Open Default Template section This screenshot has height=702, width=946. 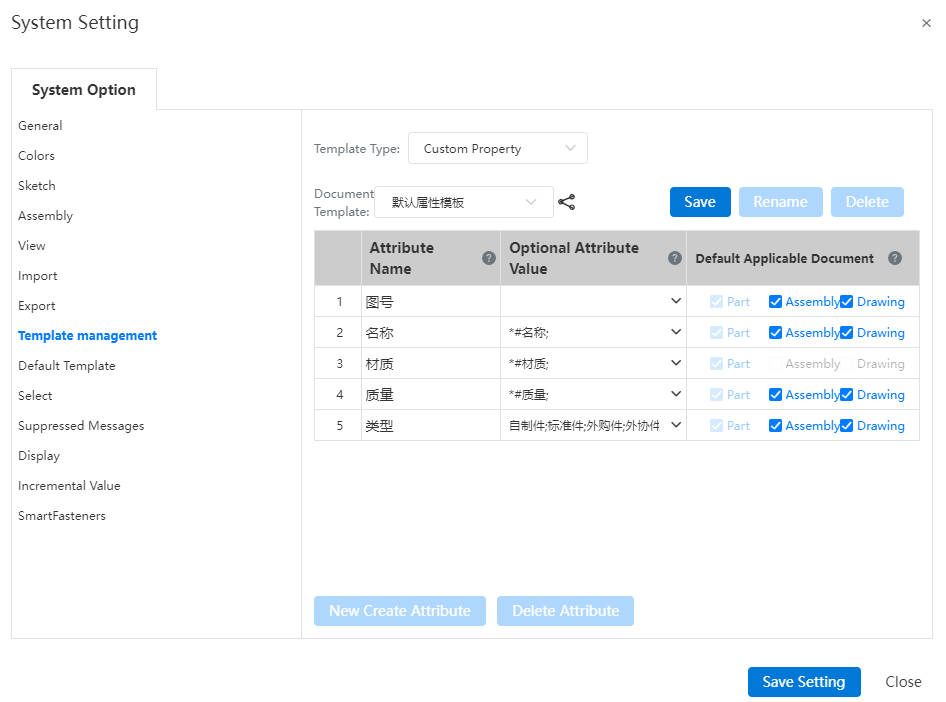(66, 365)
